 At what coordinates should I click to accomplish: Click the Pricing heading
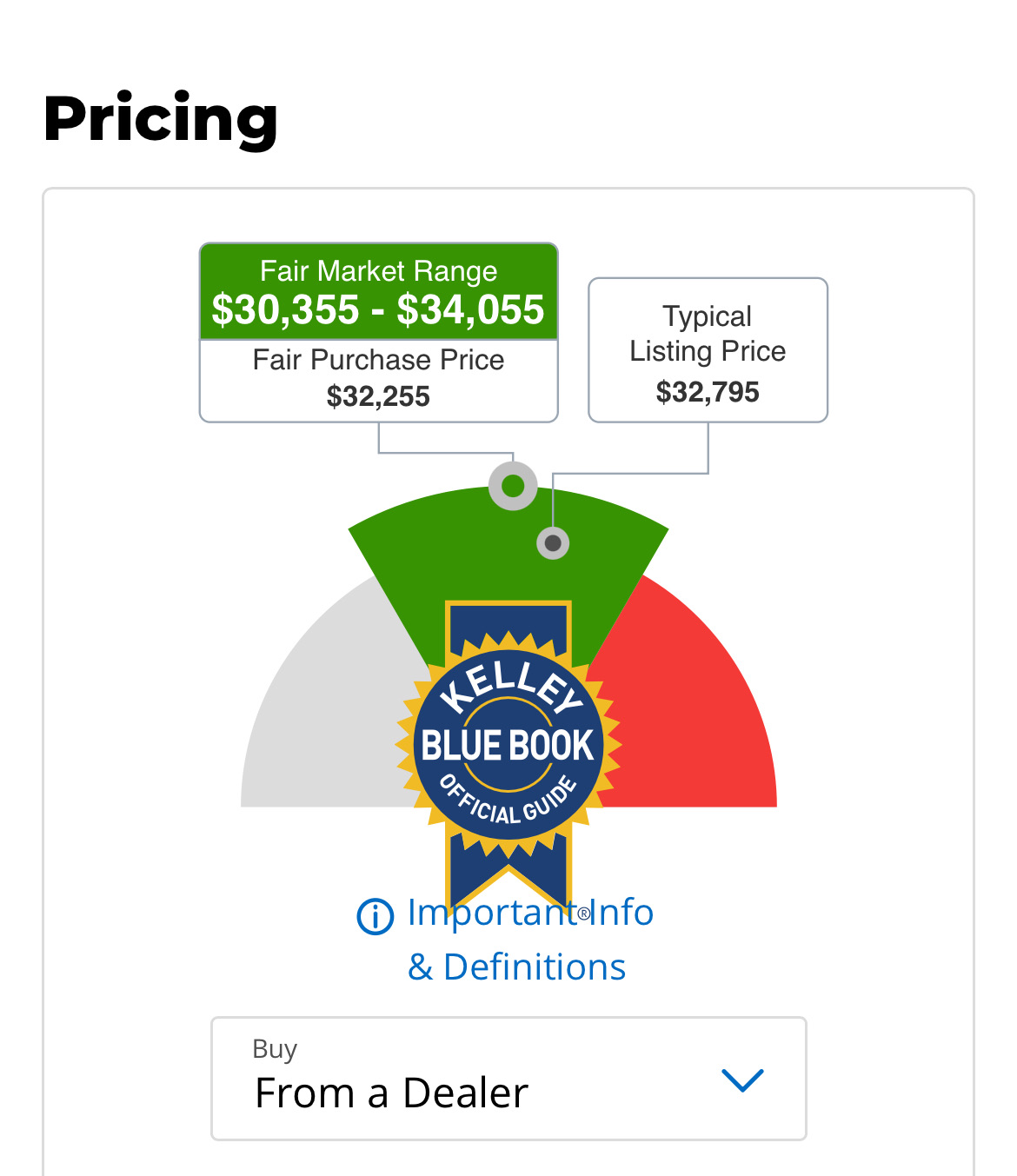coord(161,118)
